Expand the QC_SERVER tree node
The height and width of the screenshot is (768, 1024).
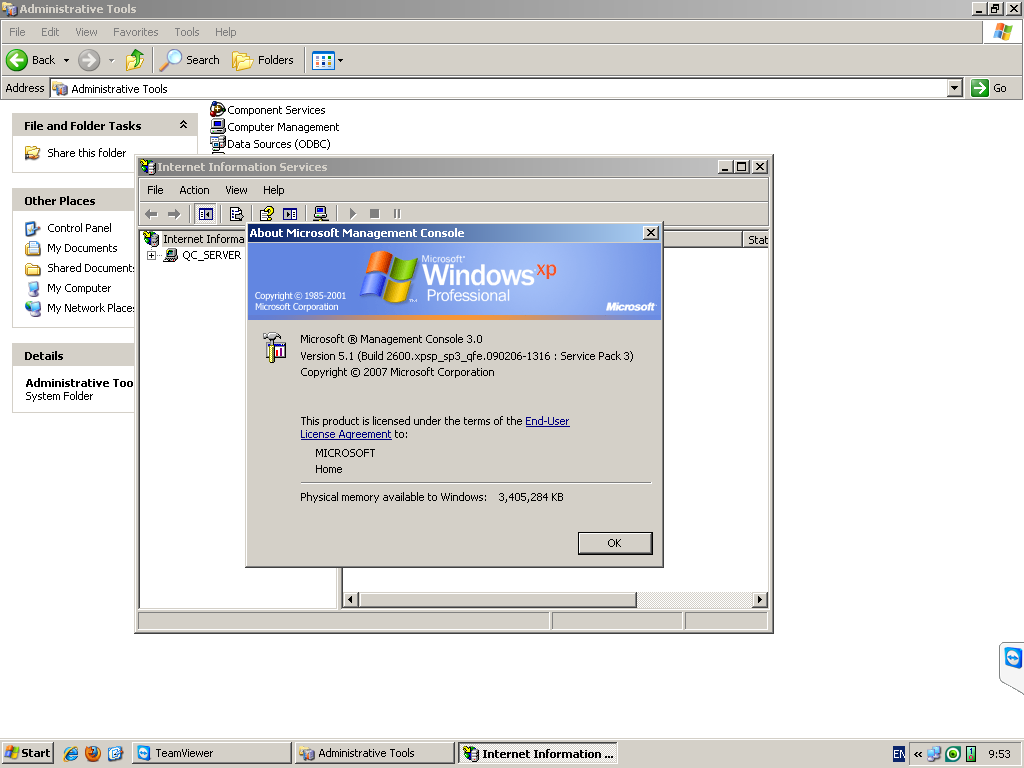coord(152,255)
